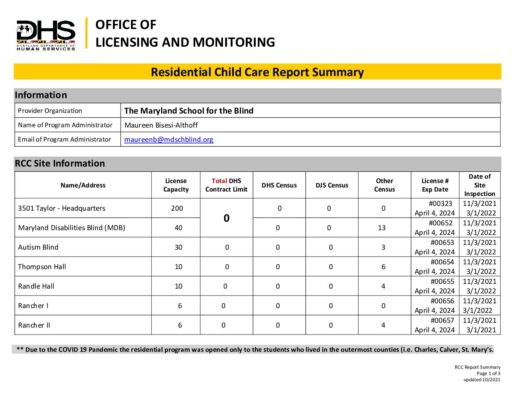Select 'Maryland Disabilities Blind (MDB)' row name
Screen dimensions: 518x400
72,228
